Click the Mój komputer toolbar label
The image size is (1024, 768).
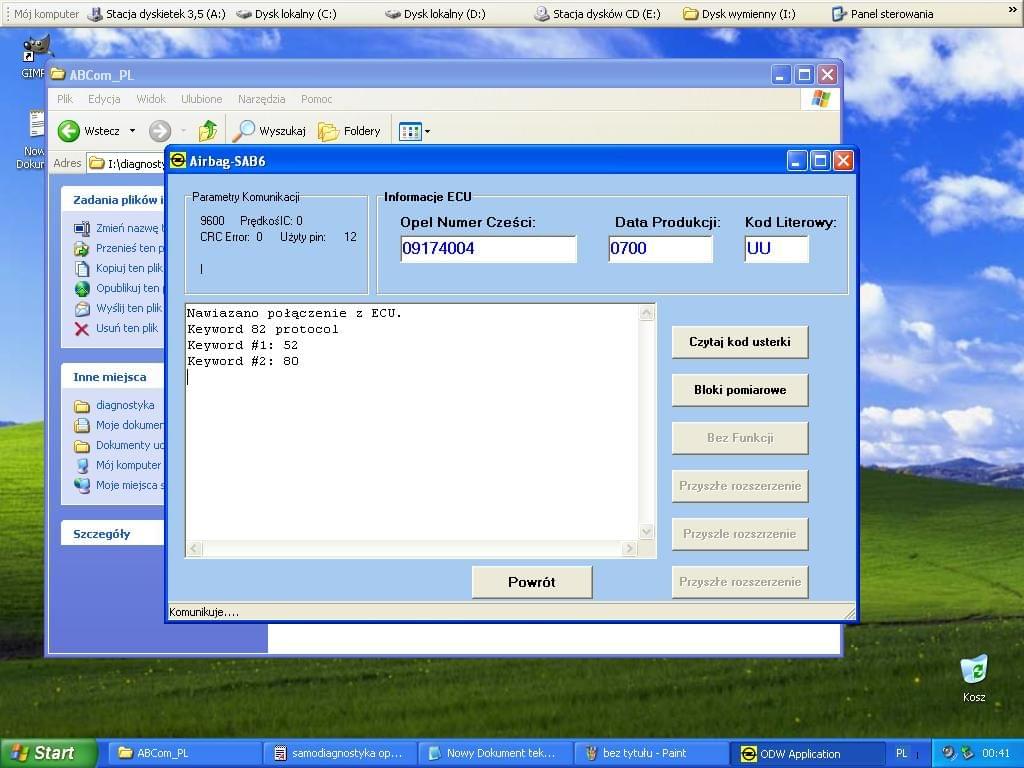(46, 14)
